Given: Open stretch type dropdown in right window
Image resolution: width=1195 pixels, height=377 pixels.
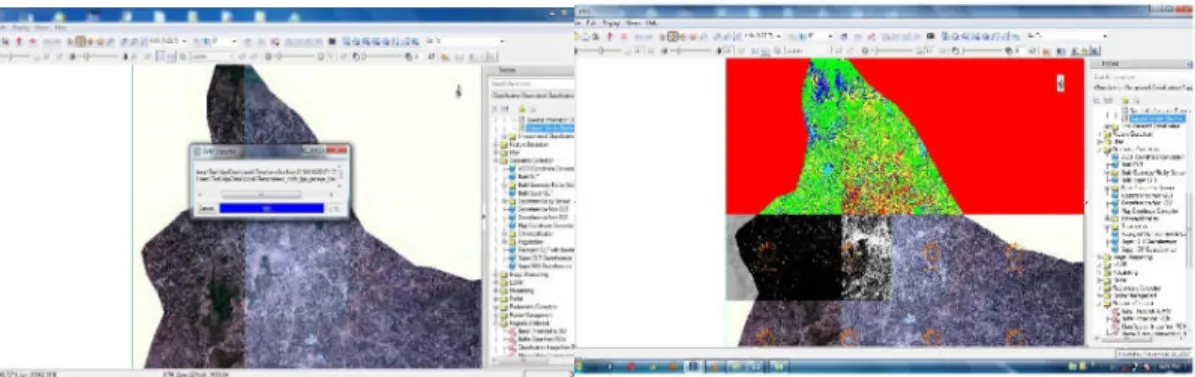Looking at the screenshot, I should pos(808,51).
